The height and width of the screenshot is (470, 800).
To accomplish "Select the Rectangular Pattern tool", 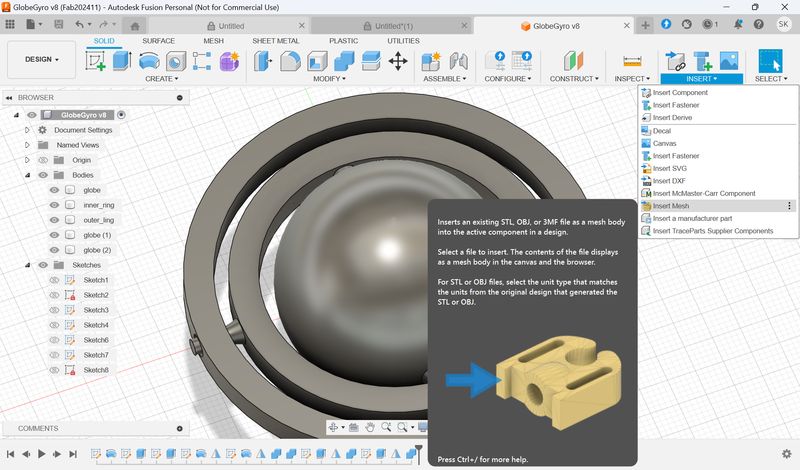I will (x=202, y=61).
